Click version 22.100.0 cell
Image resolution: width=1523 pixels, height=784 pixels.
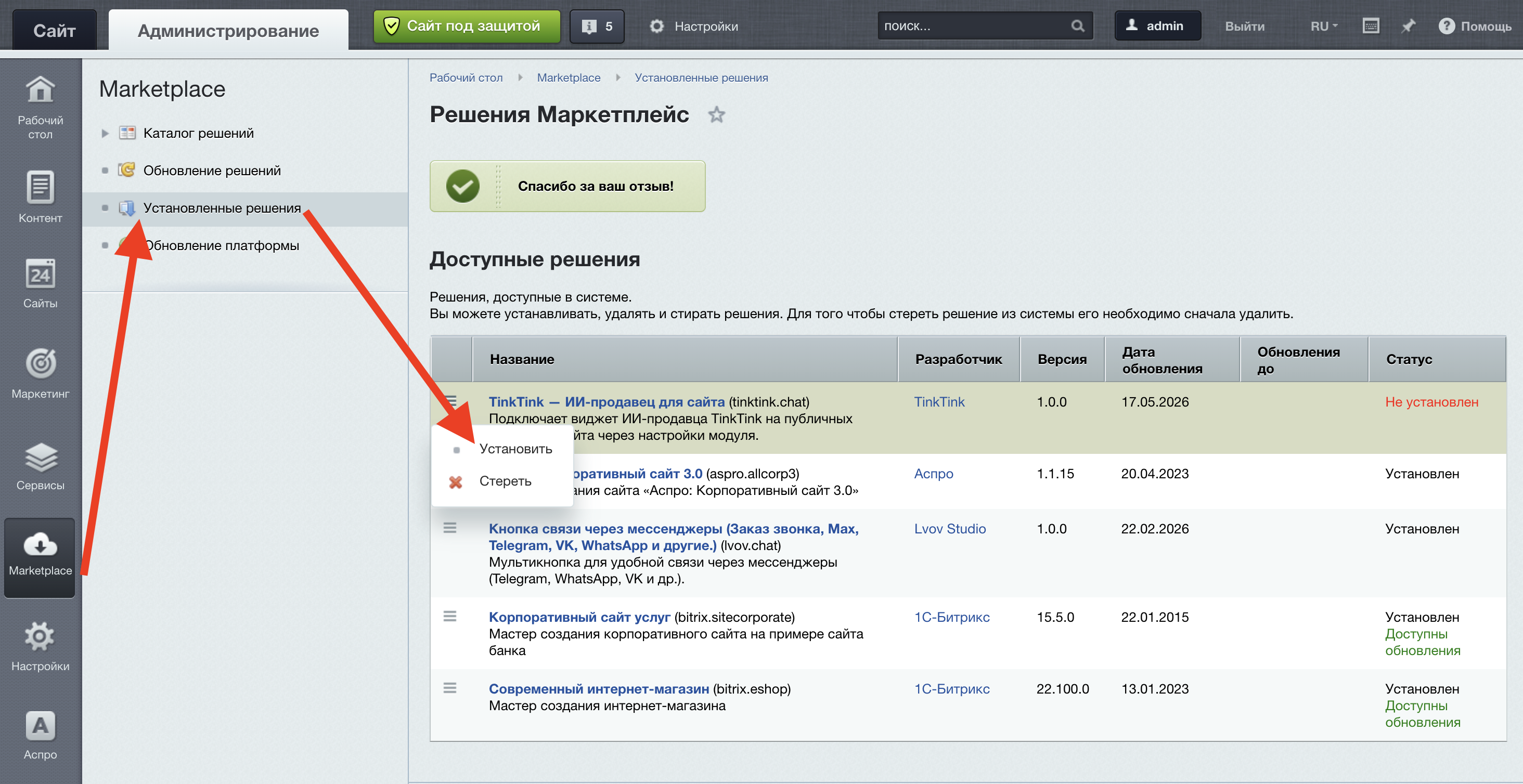click(1063, 688)
